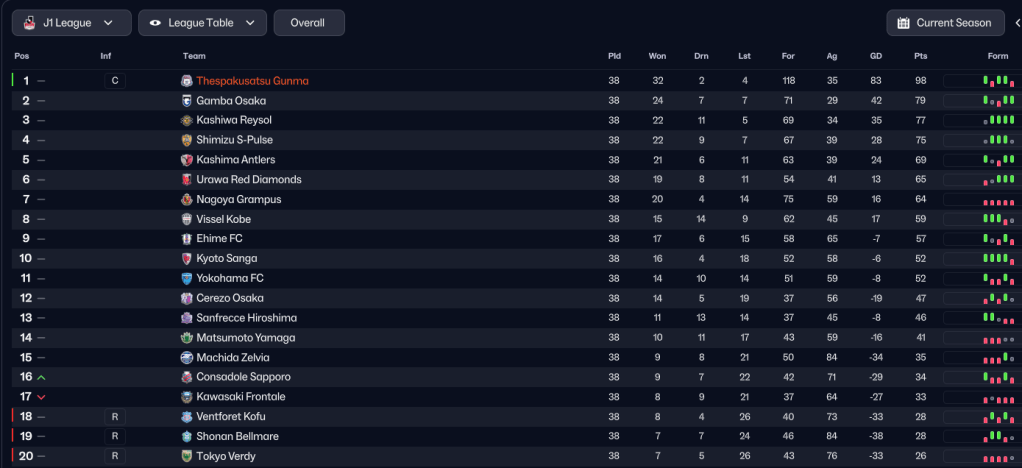Sort table by GD column header
The width and height of the screenshot is (1022, 468).
coord(876,56)
